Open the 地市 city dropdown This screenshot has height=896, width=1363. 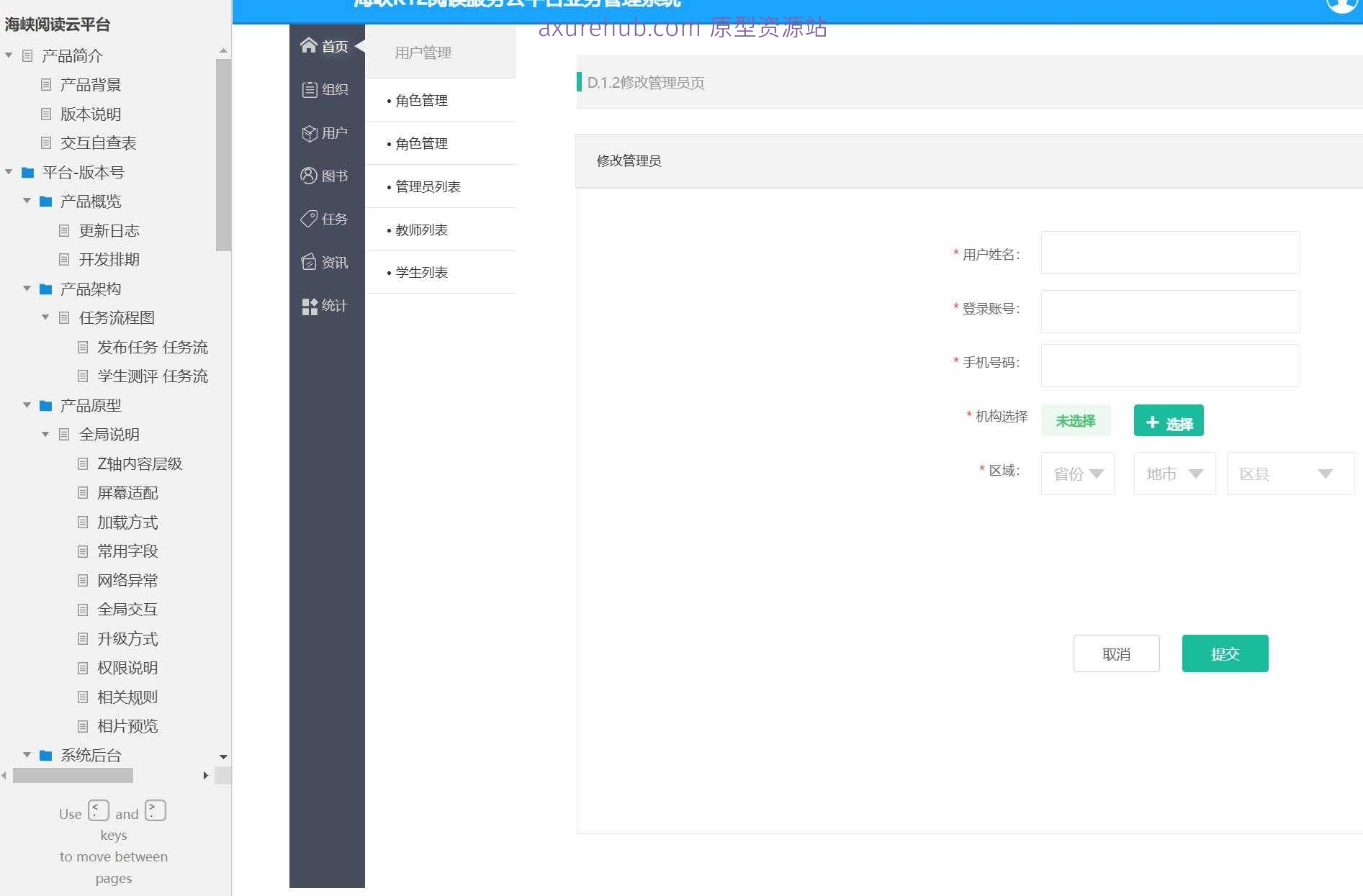pyautogui.click(x=1174, y=474)
